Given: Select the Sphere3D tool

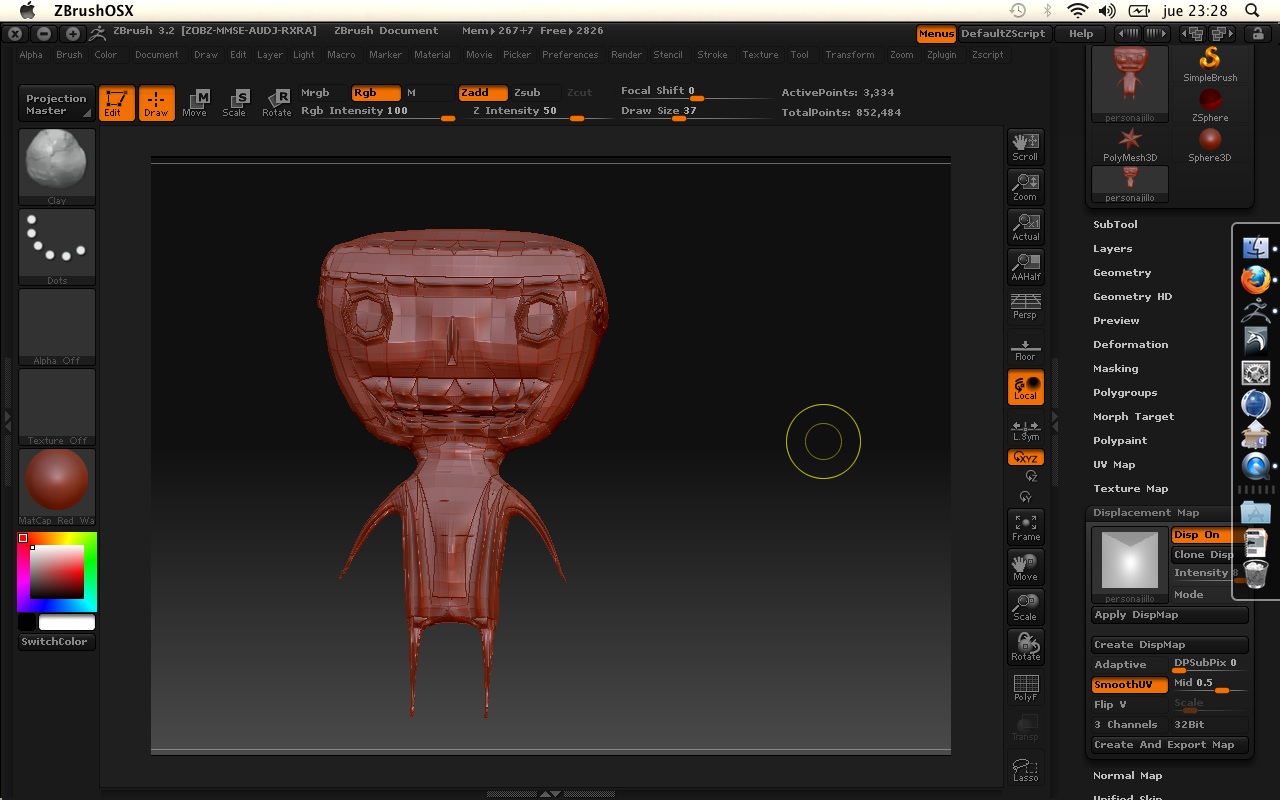Looking at the screenshot, I should tap(1210, 145).
